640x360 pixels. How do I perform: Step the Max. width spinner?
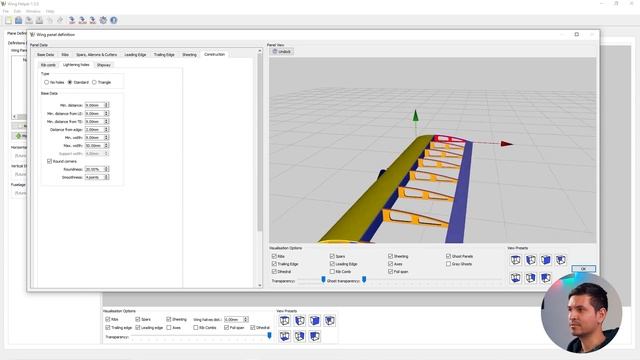point(107,145)
